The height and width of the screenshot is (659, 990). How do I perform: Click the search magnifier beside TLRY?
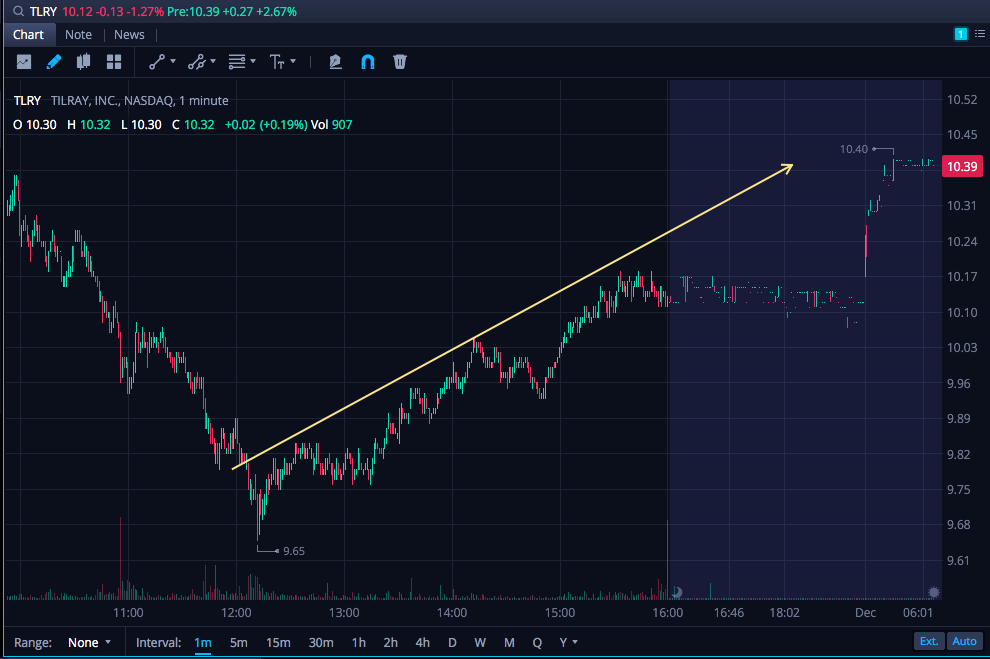(18, 11)
